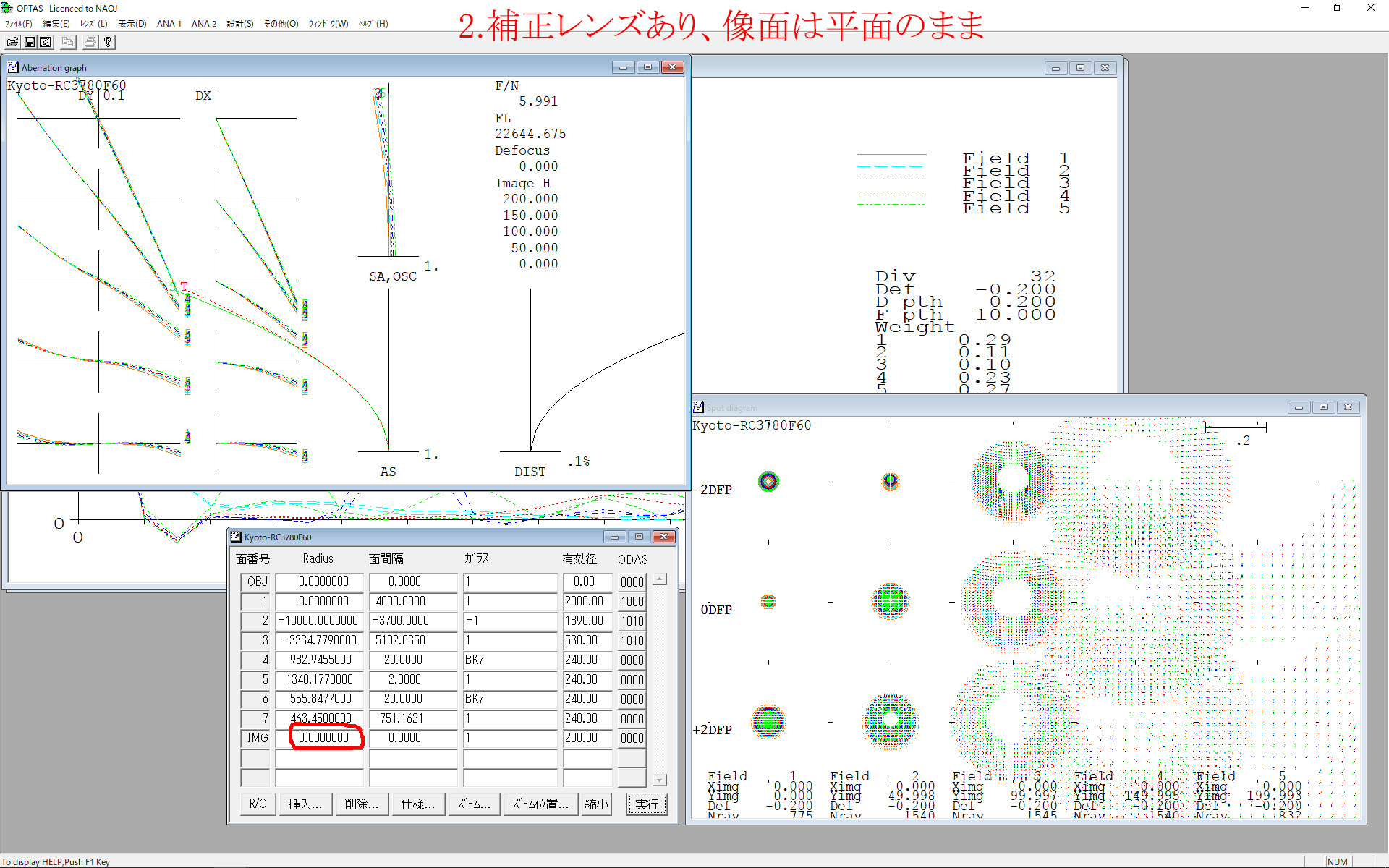This screenshot has height=868, width=1389.
Task: Click the lens edit toolbar icon
Action: 46,42
